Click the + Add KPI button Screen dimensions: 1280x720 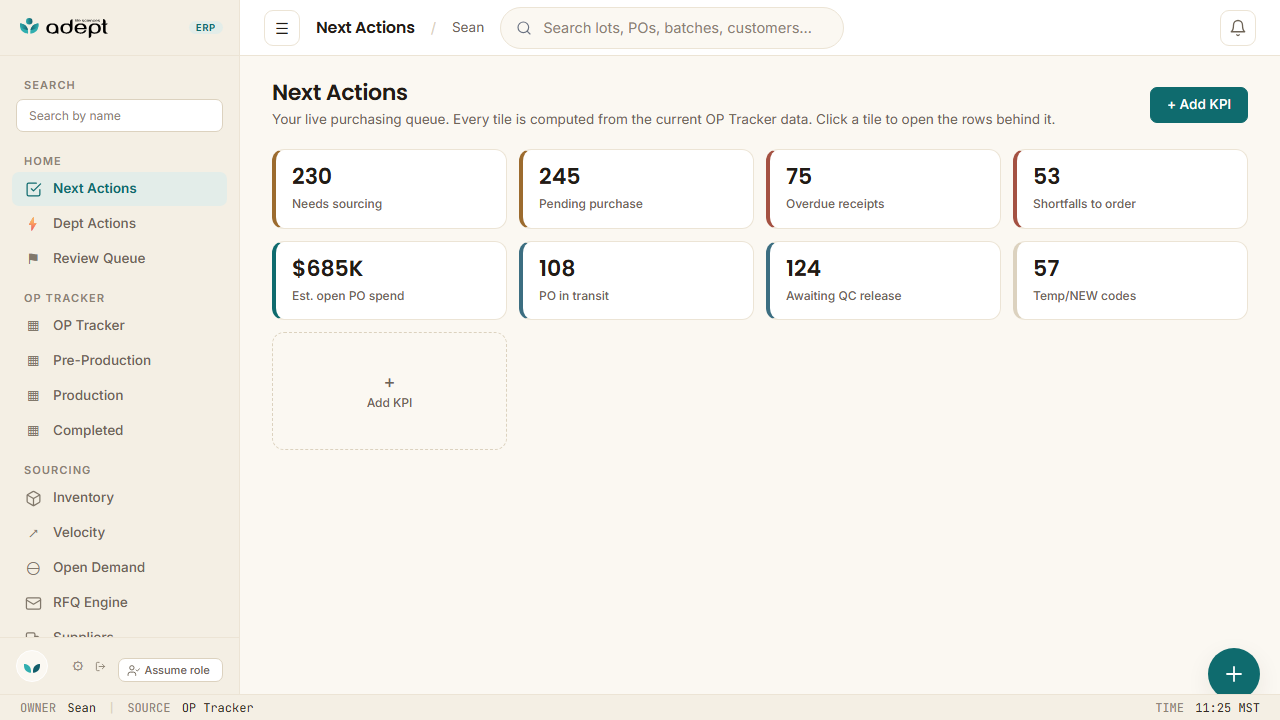click(x=1199, y=105)
